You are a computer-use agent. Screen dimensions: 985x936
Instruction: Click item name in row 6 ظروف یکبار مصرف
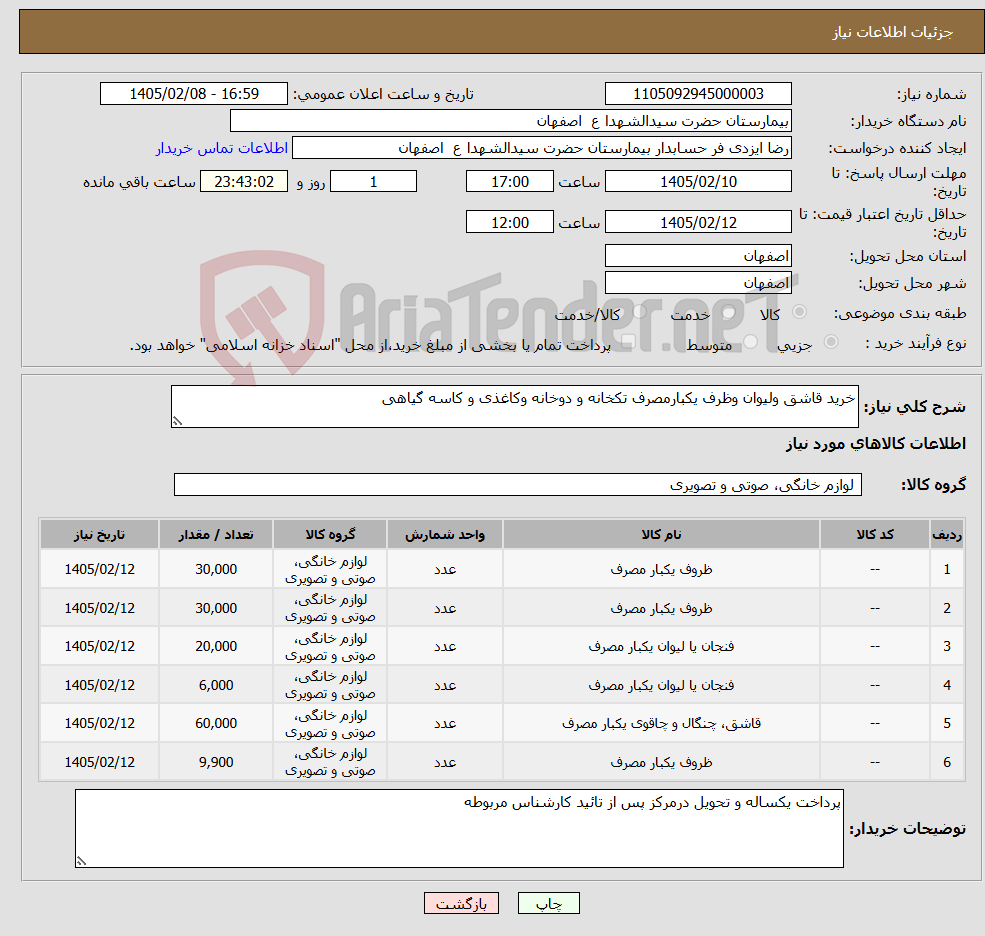tap(661, 763)
